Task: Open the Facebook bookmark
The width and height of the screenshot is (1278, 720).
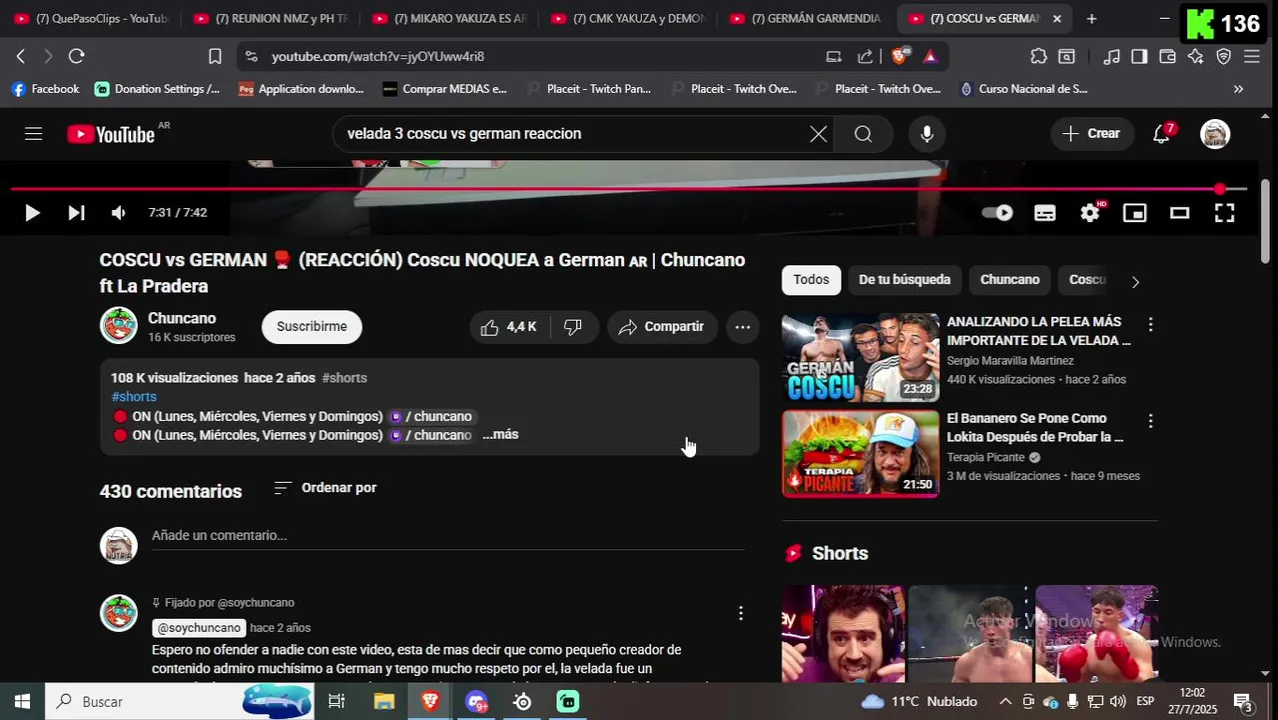Action: click(45, 89)
